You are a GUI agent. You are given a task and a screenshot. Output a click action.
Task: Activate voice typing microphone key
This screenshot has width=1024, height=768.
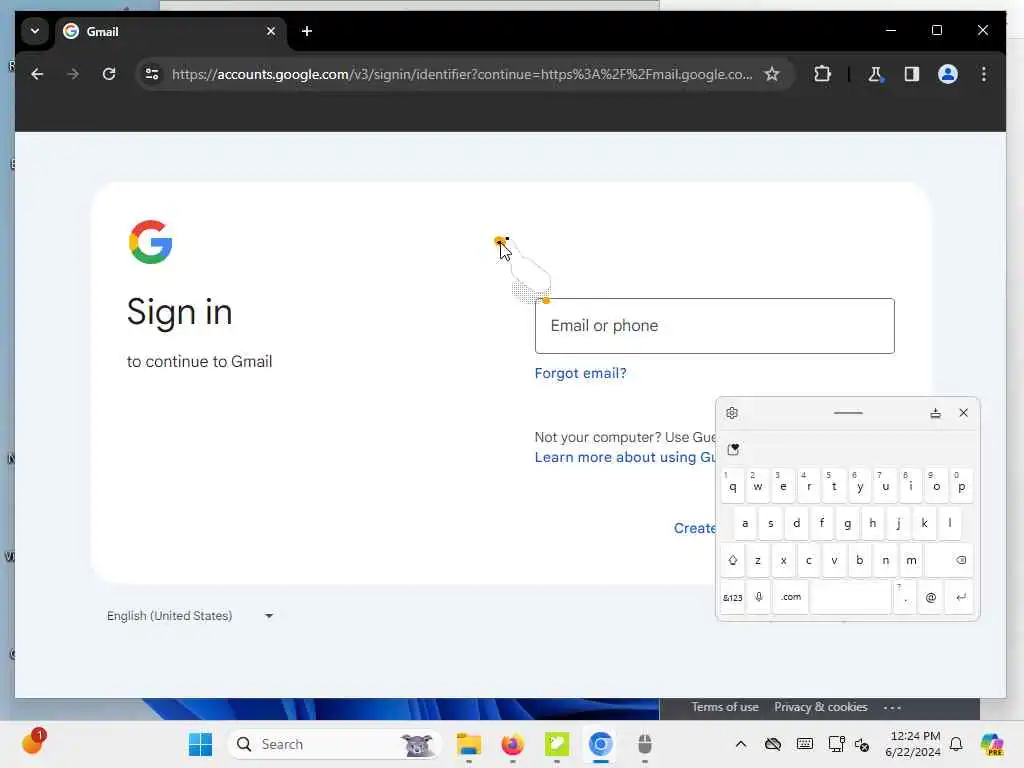[759, 598]
